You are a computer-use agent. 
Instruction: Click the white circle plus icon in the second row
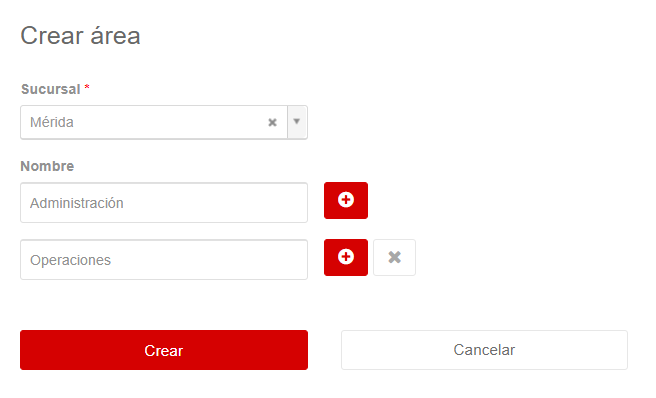(346, 257)
